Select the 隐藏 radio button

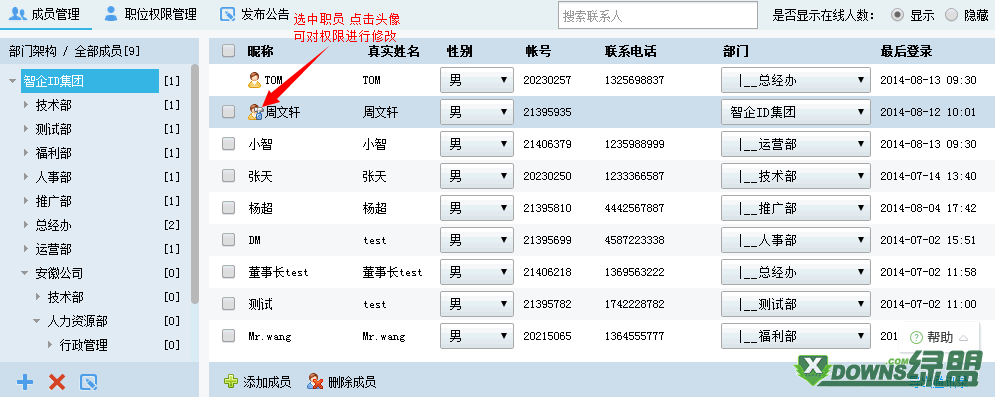pyautogui.click(x=952, y=15)
